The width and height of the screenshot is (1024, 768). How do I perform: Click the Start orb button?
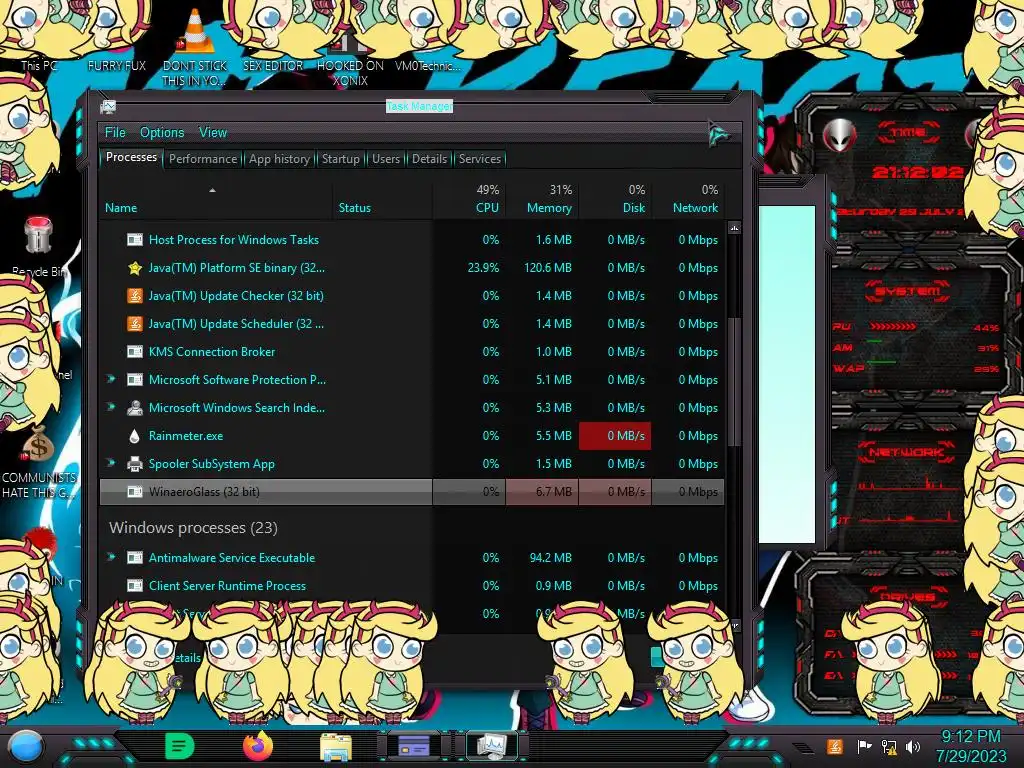pyautogui.click(x=25, y=746)
